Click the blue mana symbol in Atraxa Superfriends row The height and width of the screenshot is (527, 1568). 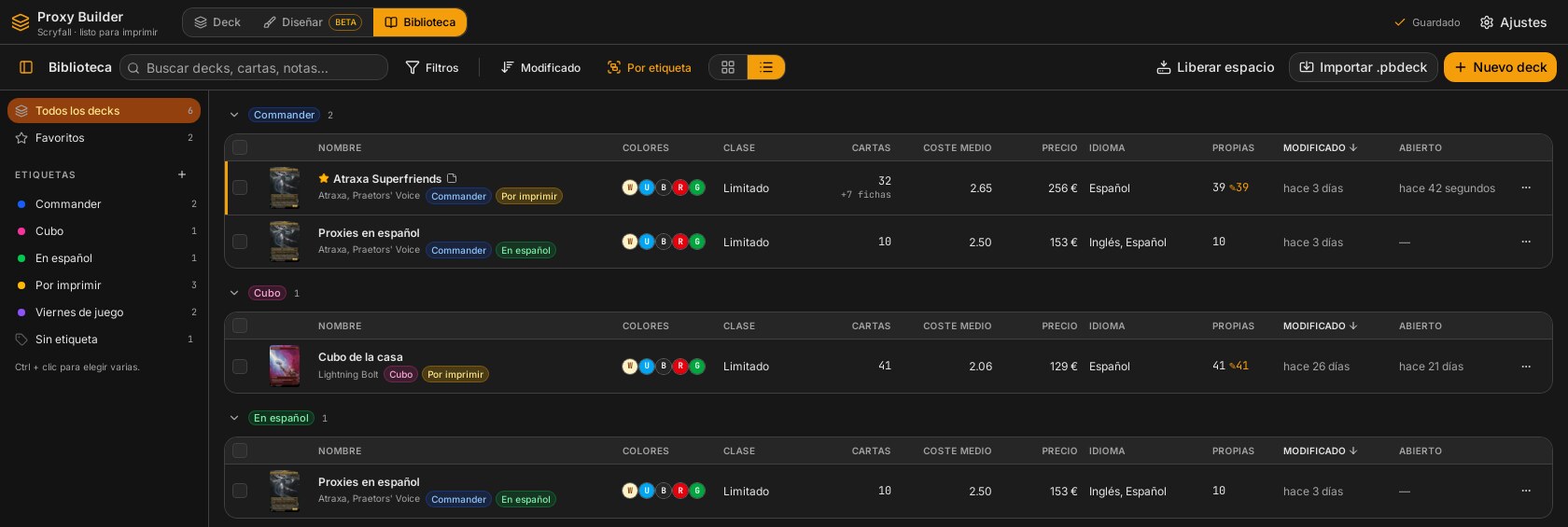tap(647, 187)
